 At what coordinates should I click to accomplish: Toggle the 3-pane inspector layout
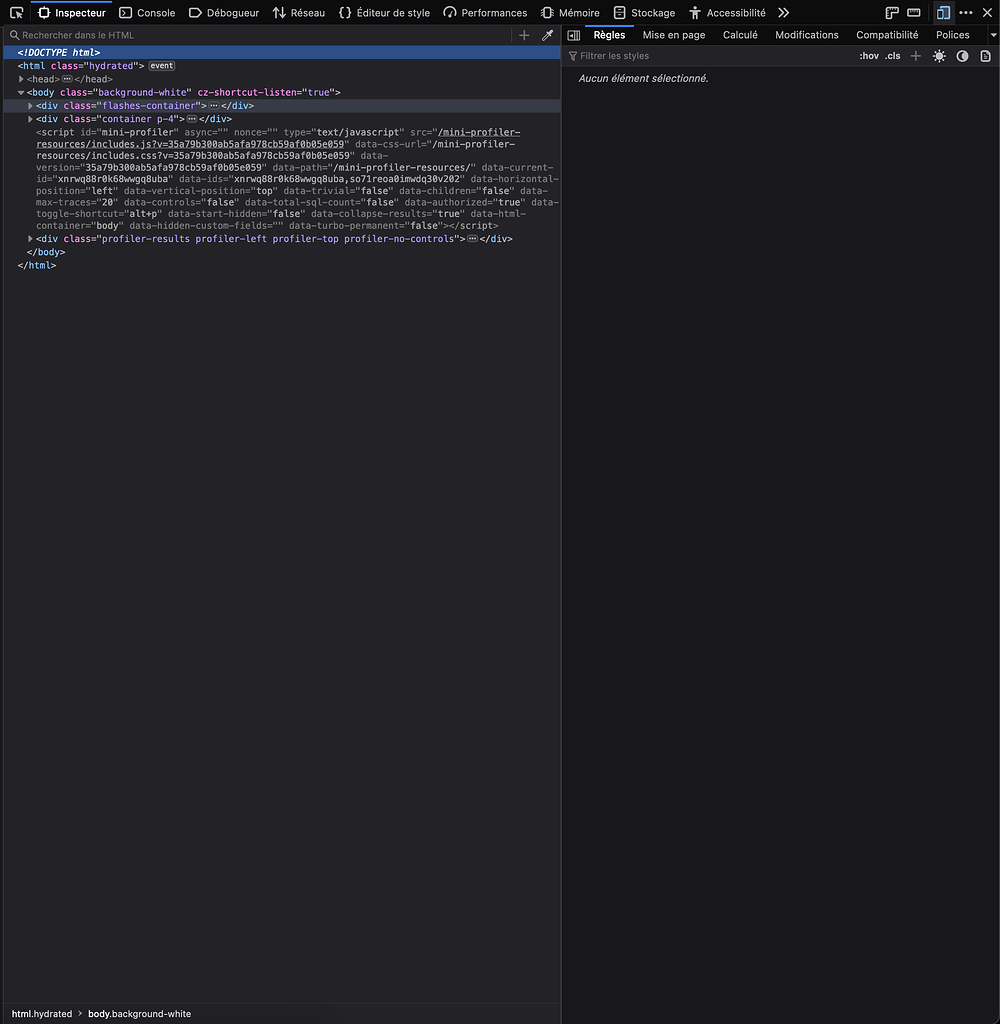pyautogui.click(x=573, y=34)
